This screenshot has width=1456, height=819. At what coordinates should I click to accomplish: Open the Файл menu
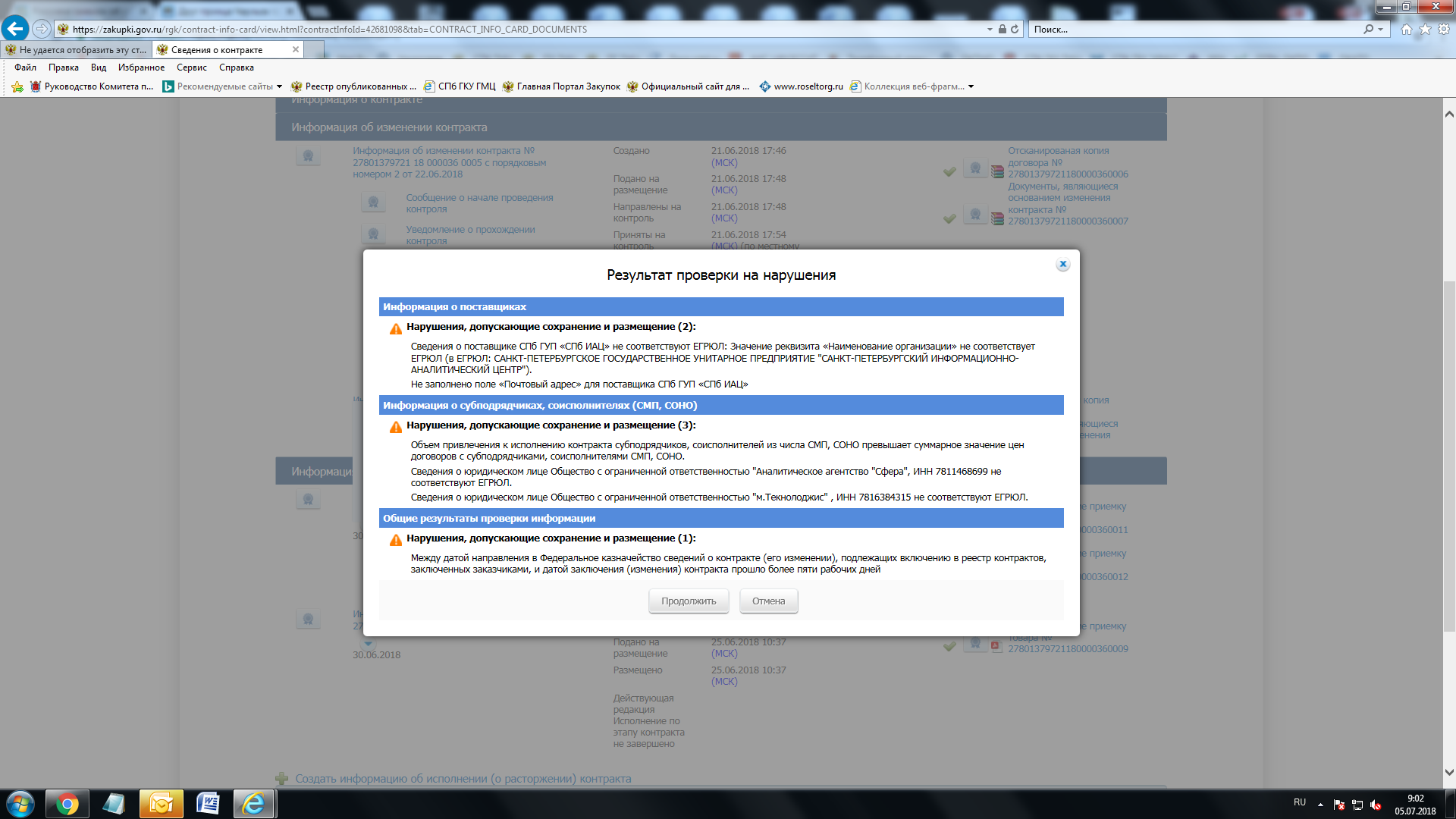(x=25, y=67)
